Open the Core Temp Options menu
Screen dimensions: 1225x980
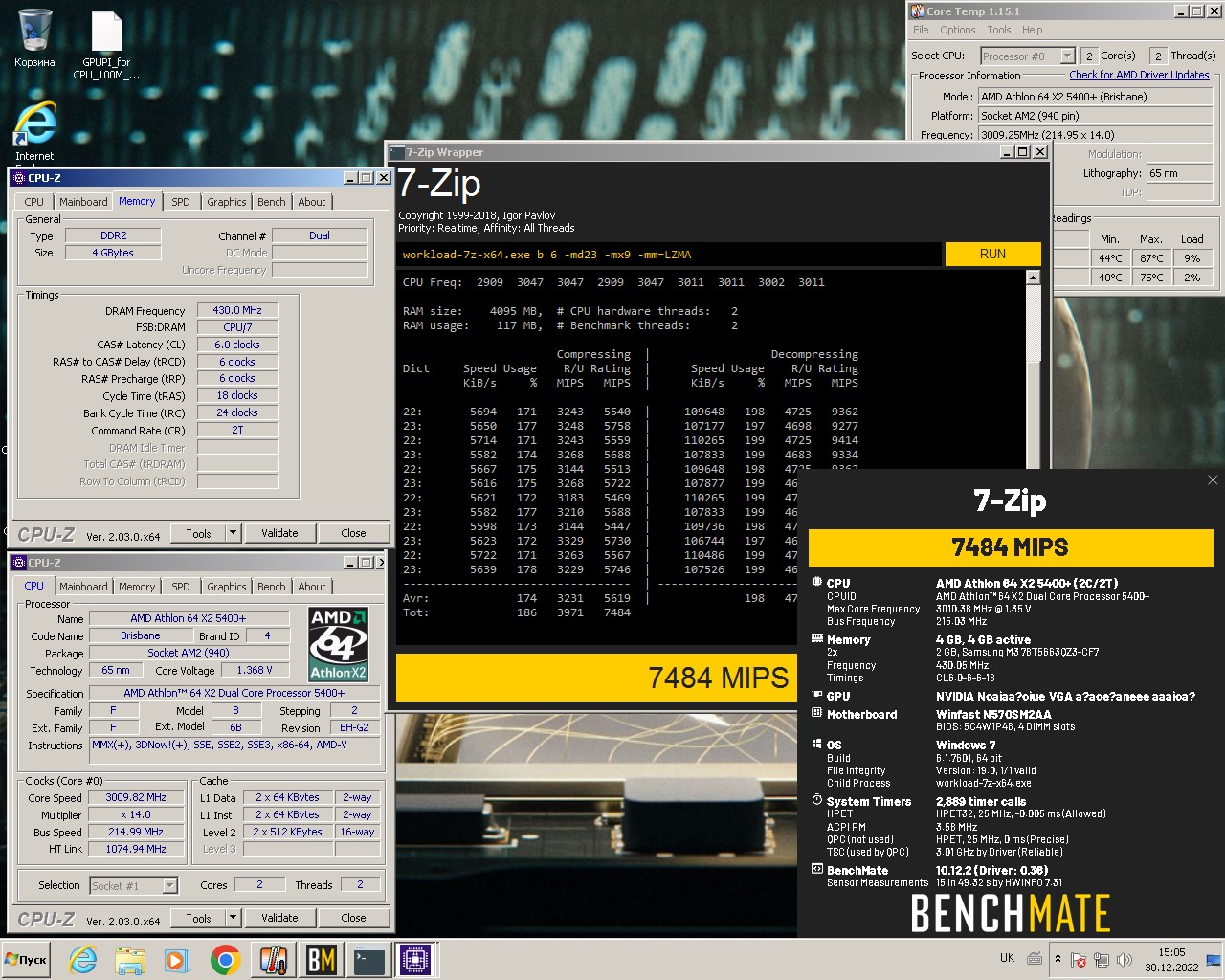957,30
